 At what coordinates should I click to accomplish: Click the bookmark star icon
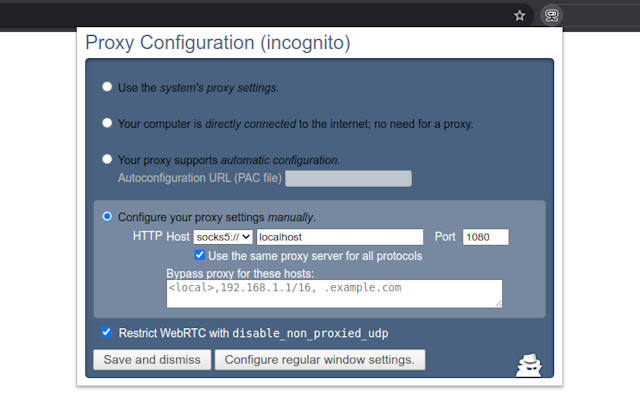point(520,15)
